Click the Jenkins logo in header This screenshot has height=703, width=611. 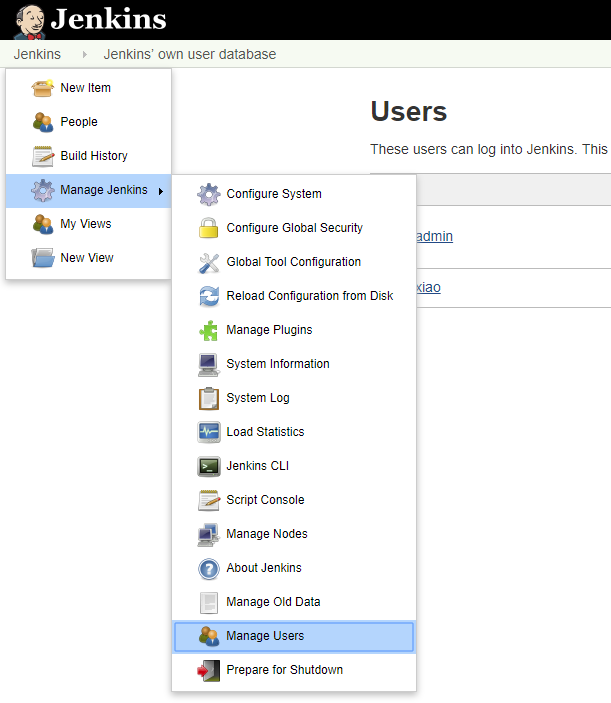(x=90, y=19)
